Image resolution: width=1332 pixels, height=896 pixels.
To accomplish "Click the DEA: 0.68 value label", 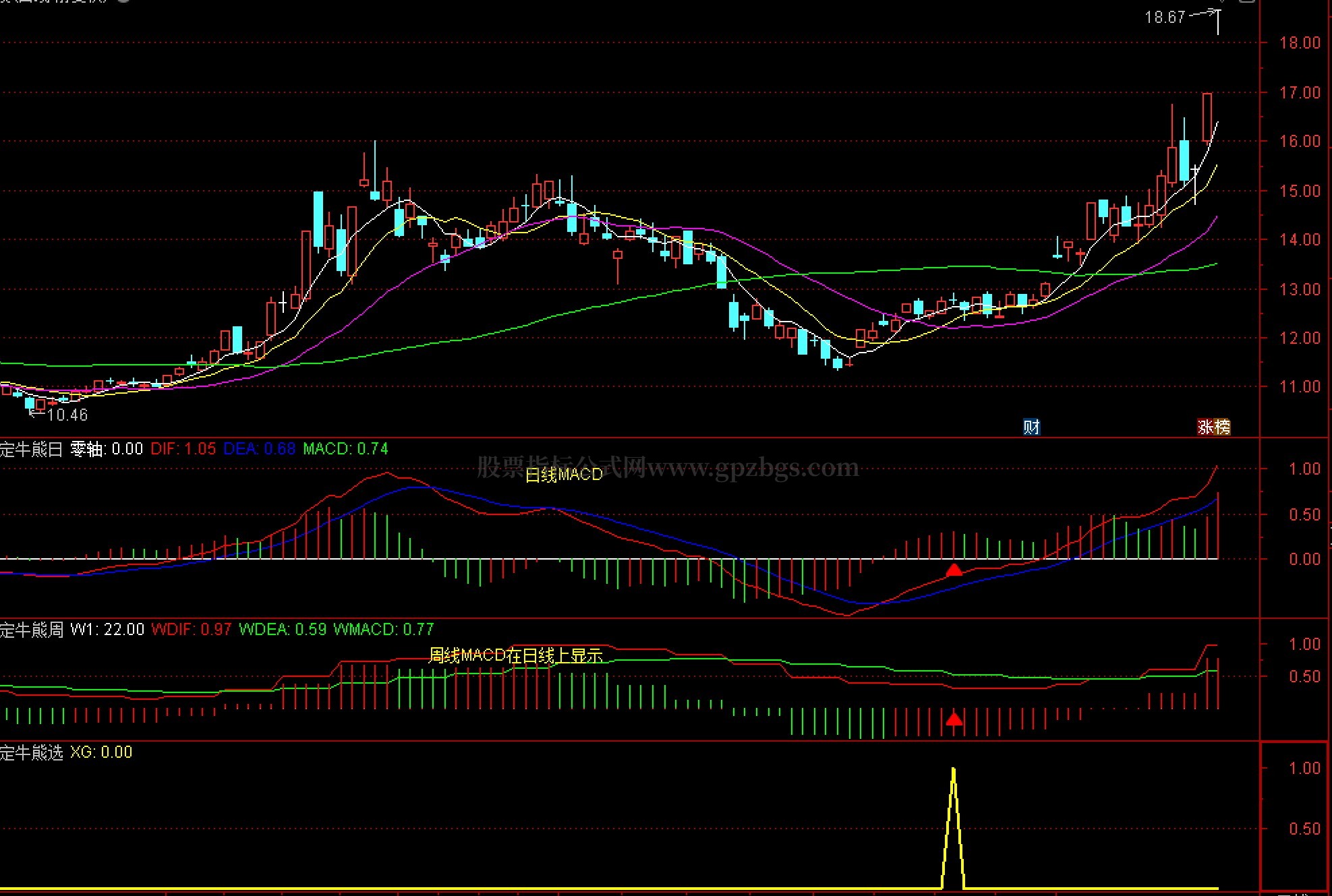I will click(x=259, y=449).
